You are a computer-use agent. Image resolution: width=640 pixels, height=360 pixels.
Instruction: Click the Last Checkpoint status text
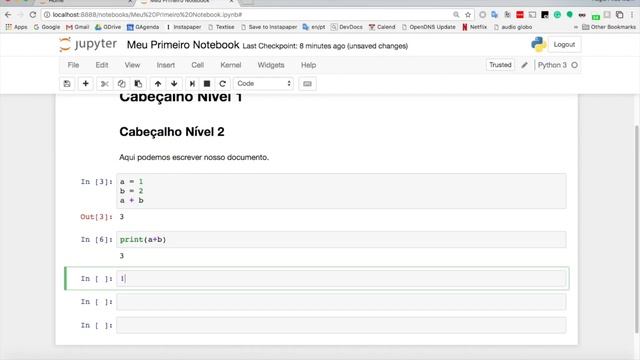click(325, 46)
